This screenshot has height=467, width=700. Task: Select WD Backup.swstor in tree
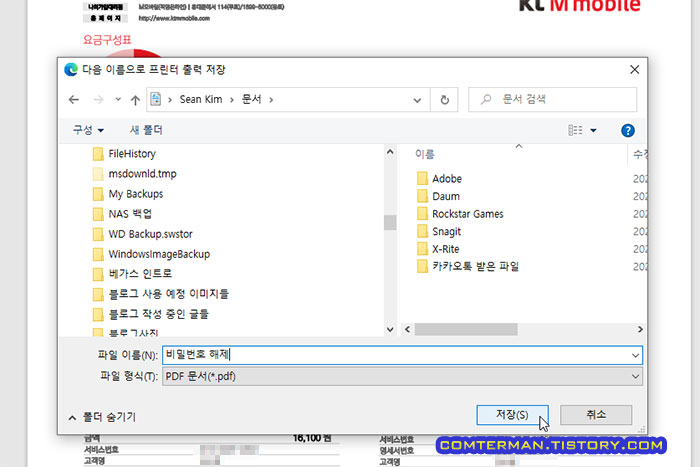tap(150, 234)
